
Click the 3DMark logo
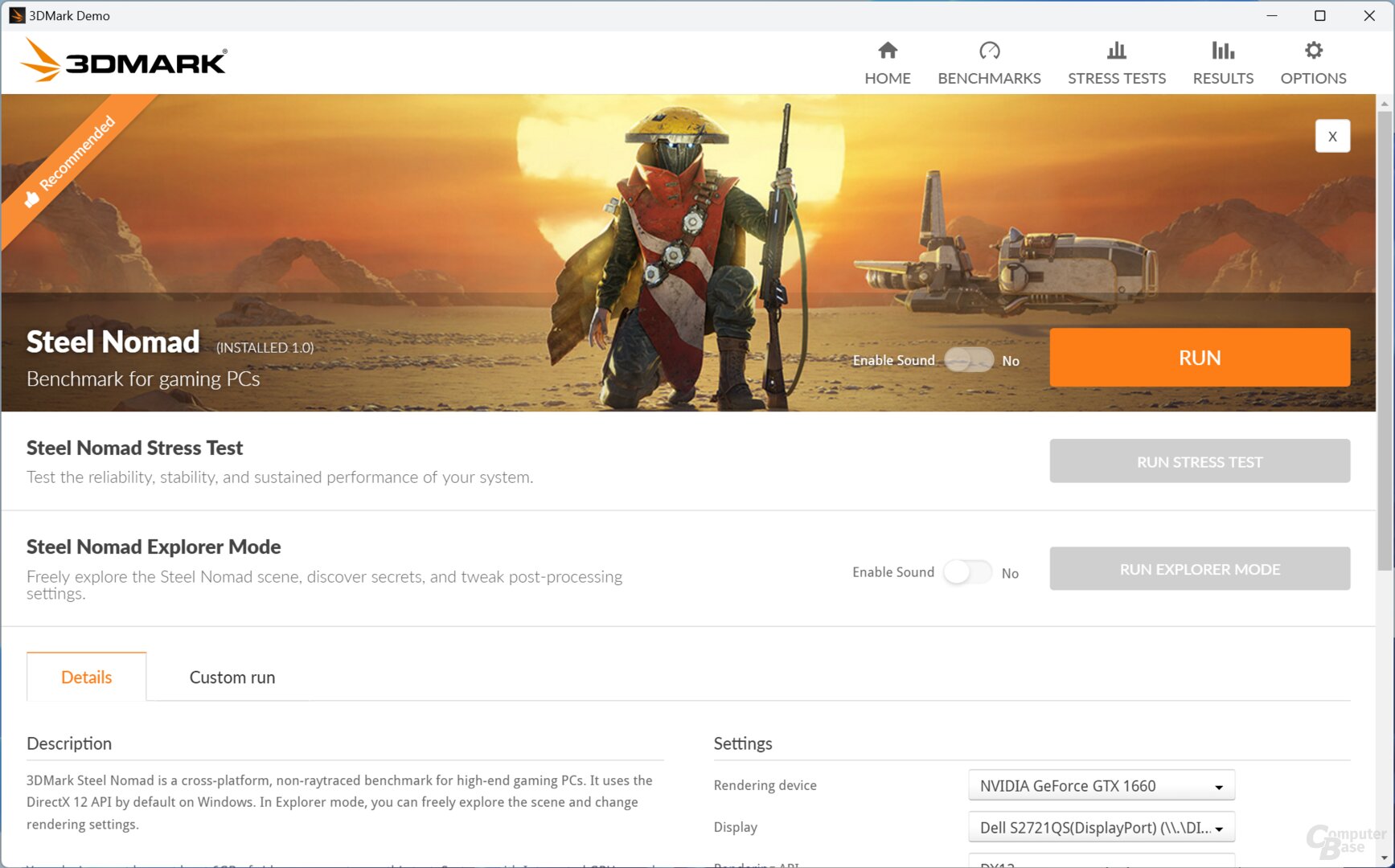[124, 60]
